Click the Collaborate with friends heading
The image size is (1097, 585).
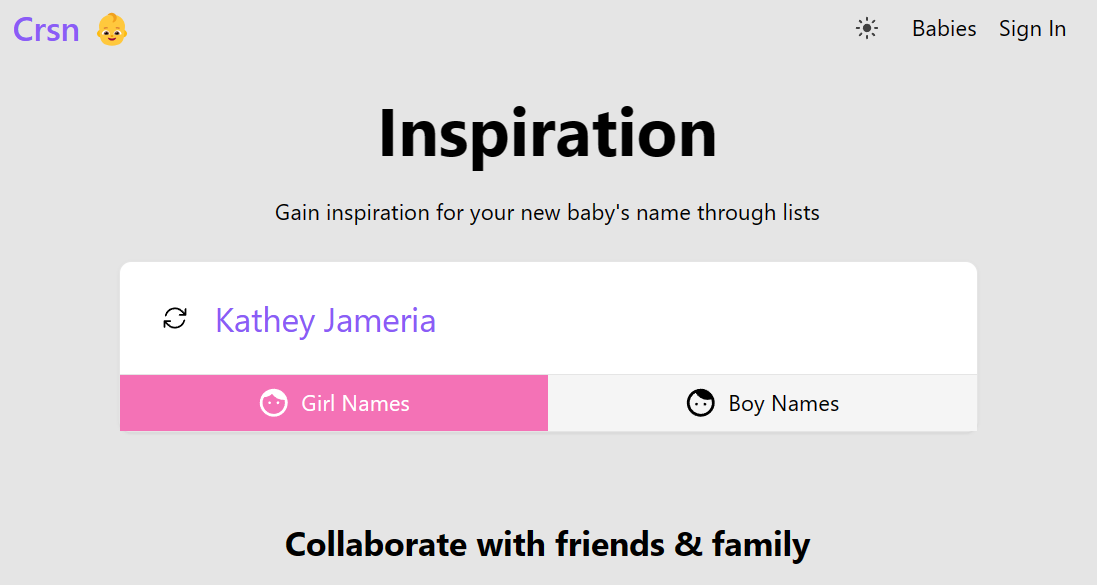click(548, 544)
